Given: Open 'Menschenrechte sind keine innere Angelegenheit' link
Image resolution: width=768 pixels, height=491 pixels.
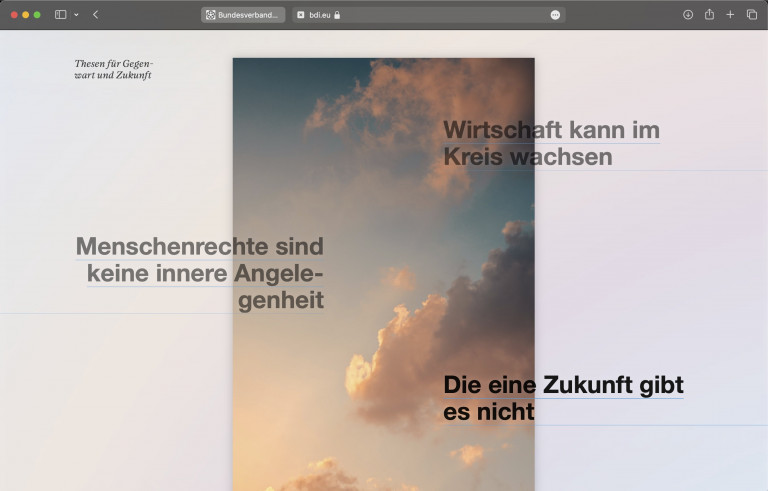Looking at the screenshot, I should (200, 272).
